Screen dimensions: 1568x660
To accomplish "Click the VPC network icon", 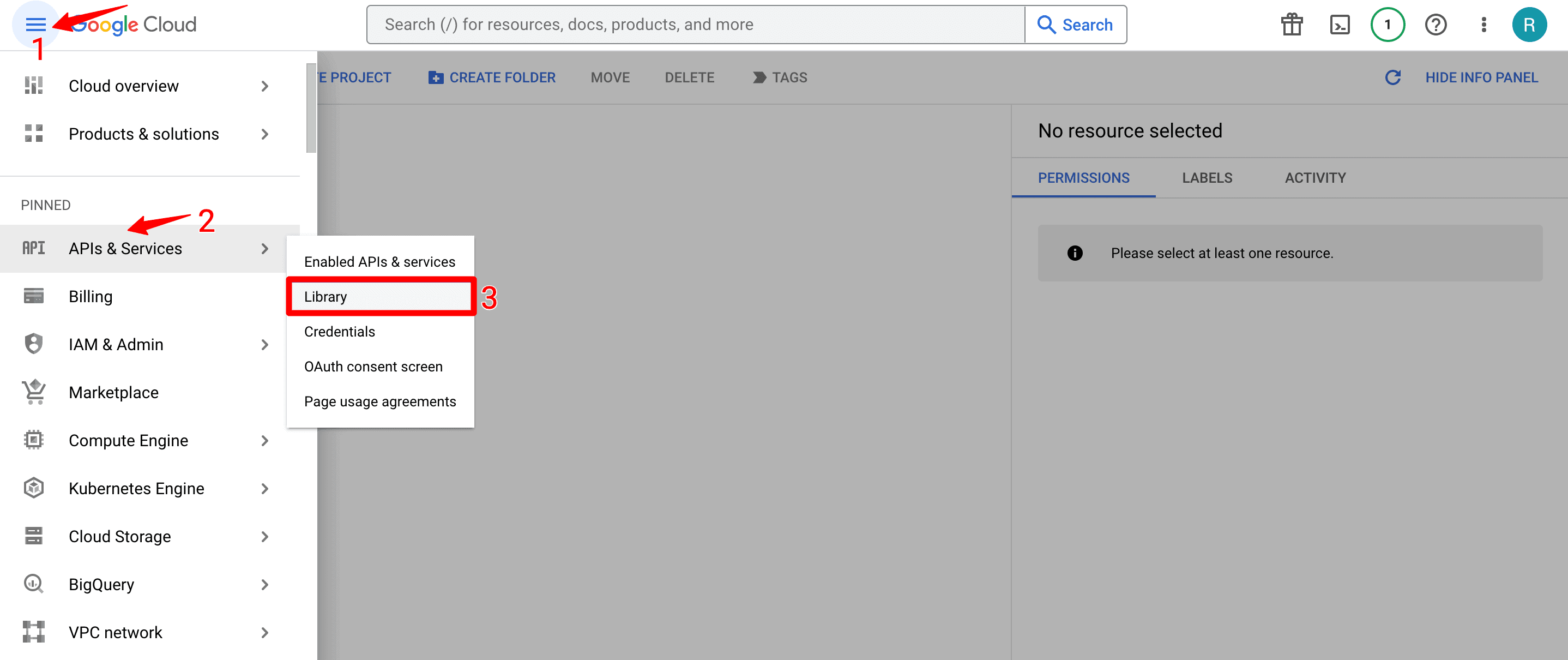I will click(x=33, y=632).
